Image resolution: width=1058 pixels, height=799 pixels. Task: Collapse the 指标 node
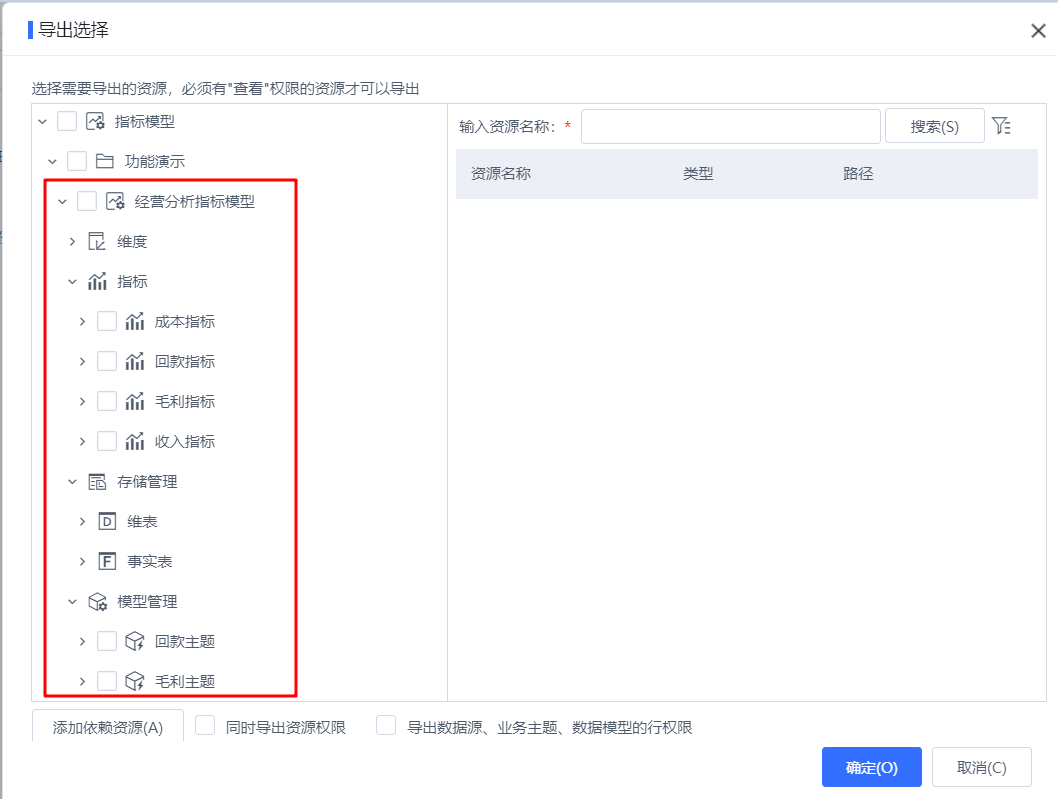[72, 282]
